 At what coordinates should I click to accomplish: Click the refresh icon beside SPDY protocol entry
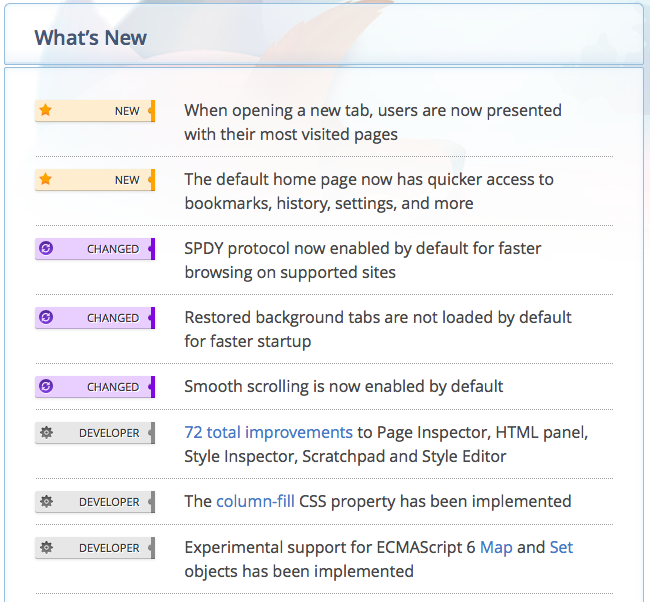click(x=45, y=248)
